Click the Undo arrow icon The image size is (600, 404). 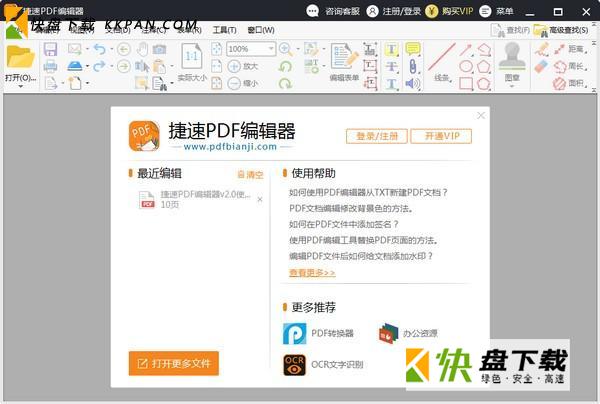[x=99, y=49]
